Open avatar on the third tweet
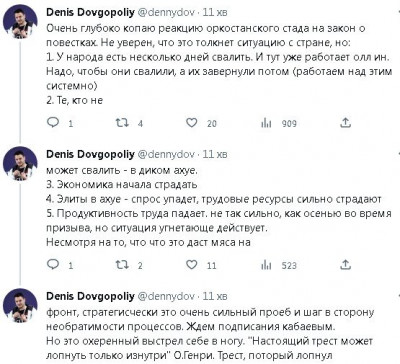The height and width of the screenshot is (364, 400). pos(20,306)
